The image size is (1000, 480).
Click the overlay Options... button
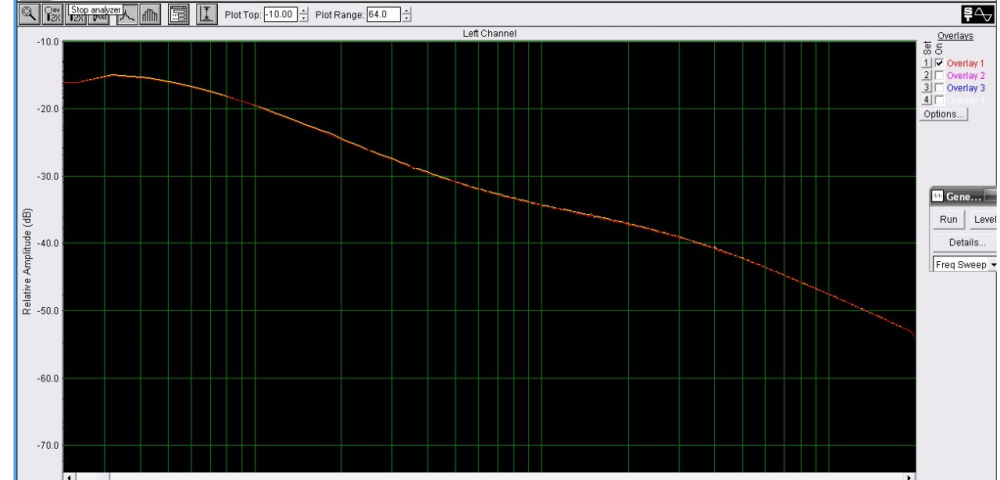click(943, 114)
